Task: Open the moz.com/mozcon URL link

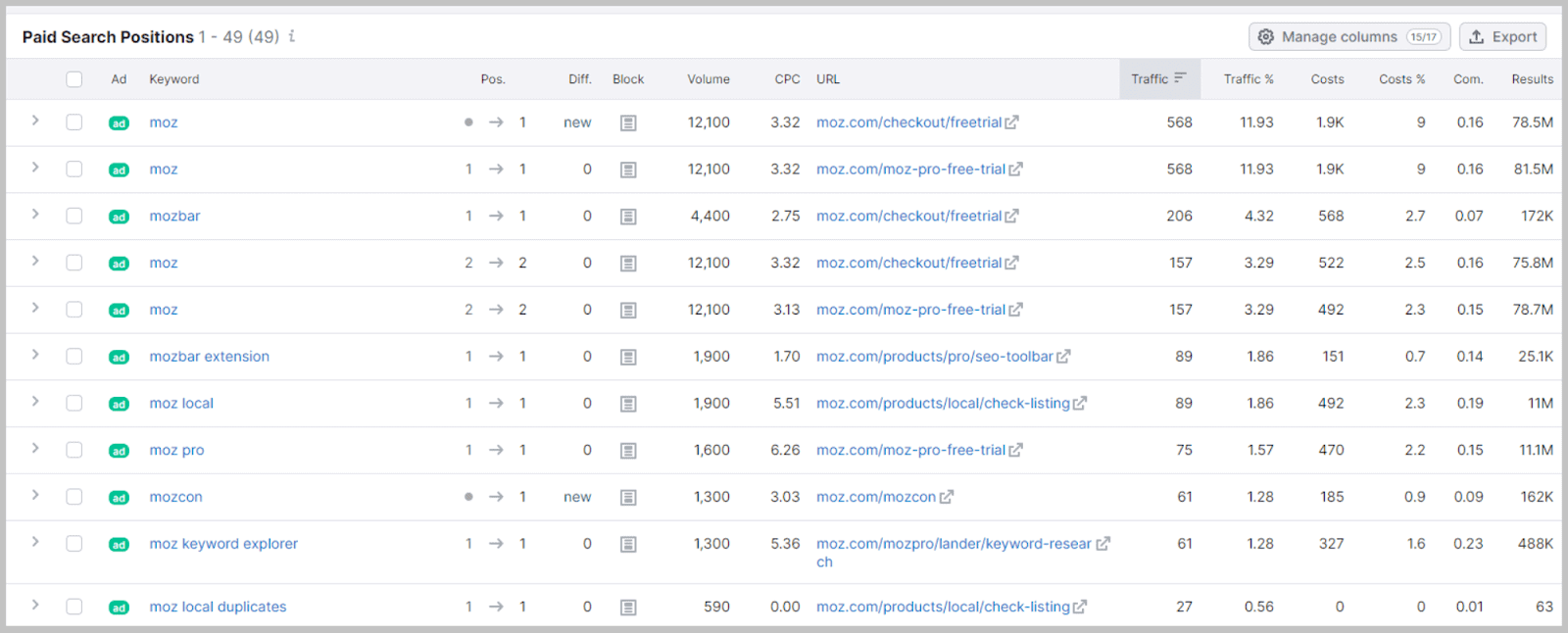Action: pos(876,497)
